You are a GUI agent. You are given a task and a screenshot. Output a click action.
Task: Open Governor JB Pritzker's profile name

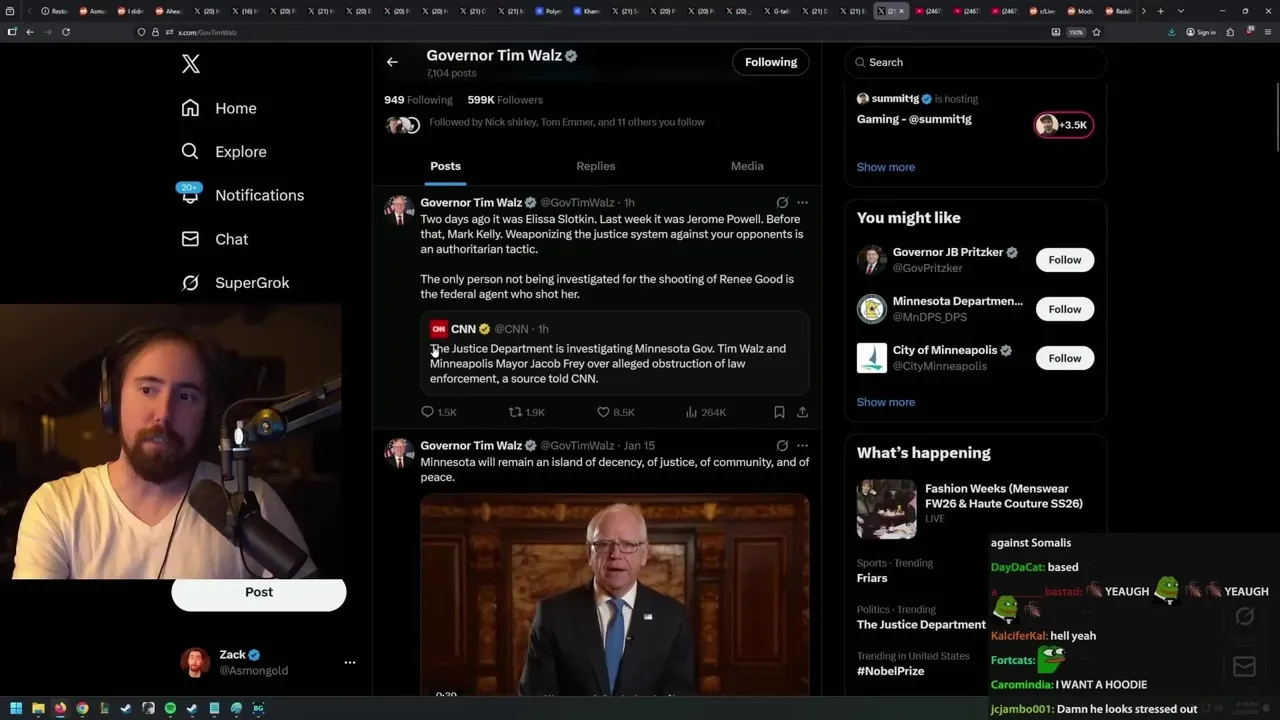[x=948, y=252]
